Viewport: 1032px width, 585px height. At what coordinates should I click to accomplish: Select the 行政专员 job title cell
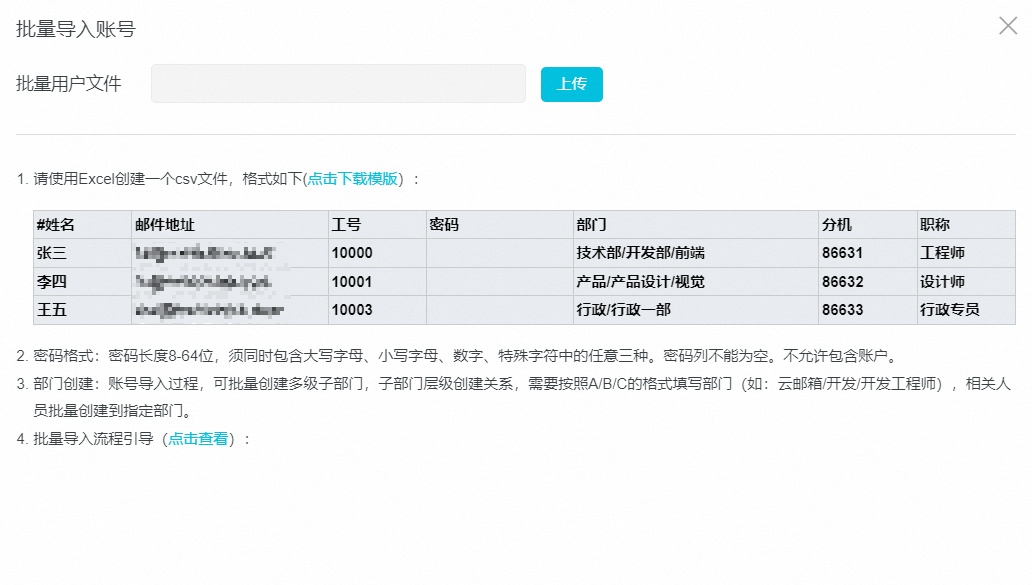coord(949,310)
